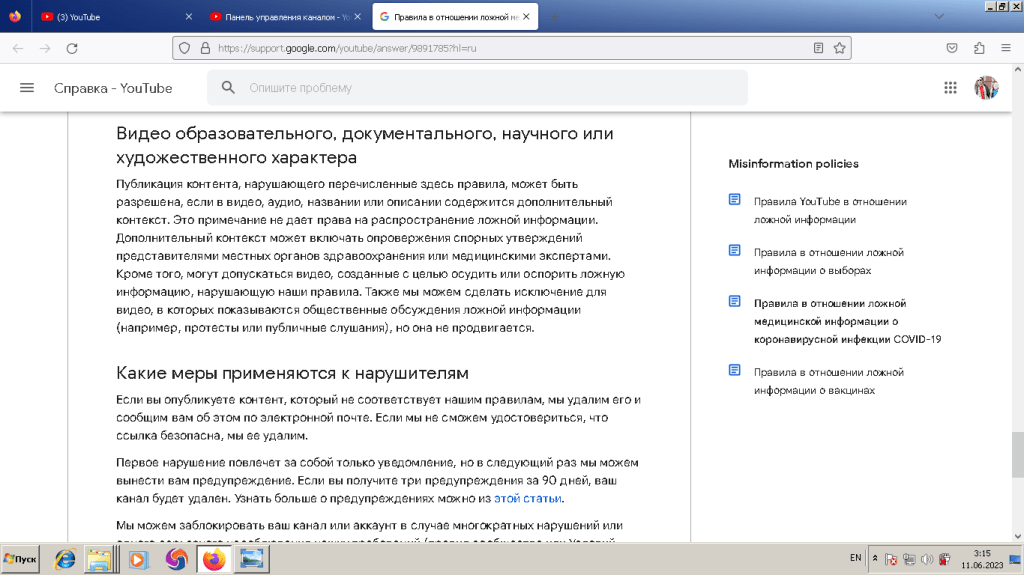Toggle reader view in the address bar
The image size is (1024, 575).
click(x=818, y=48)
